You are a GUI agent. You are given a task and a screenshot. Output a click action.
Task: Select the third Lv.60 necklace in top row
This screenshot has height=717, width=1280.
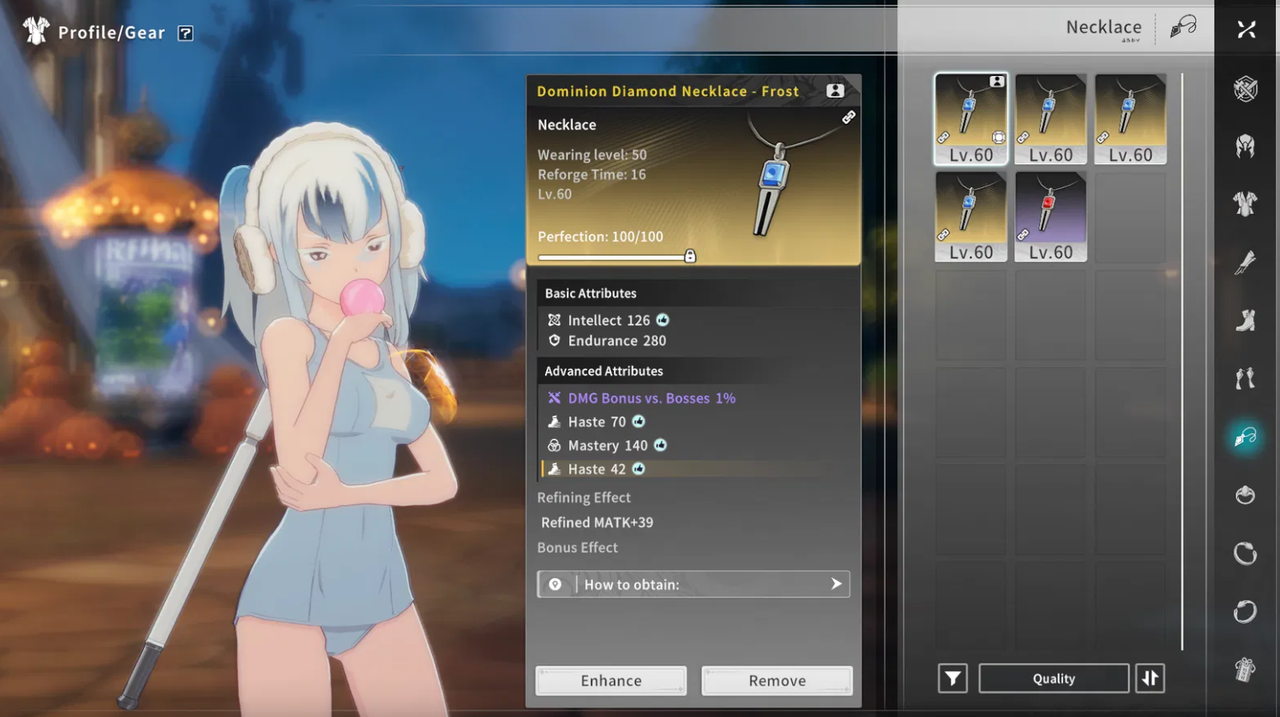coord(1130,119)
